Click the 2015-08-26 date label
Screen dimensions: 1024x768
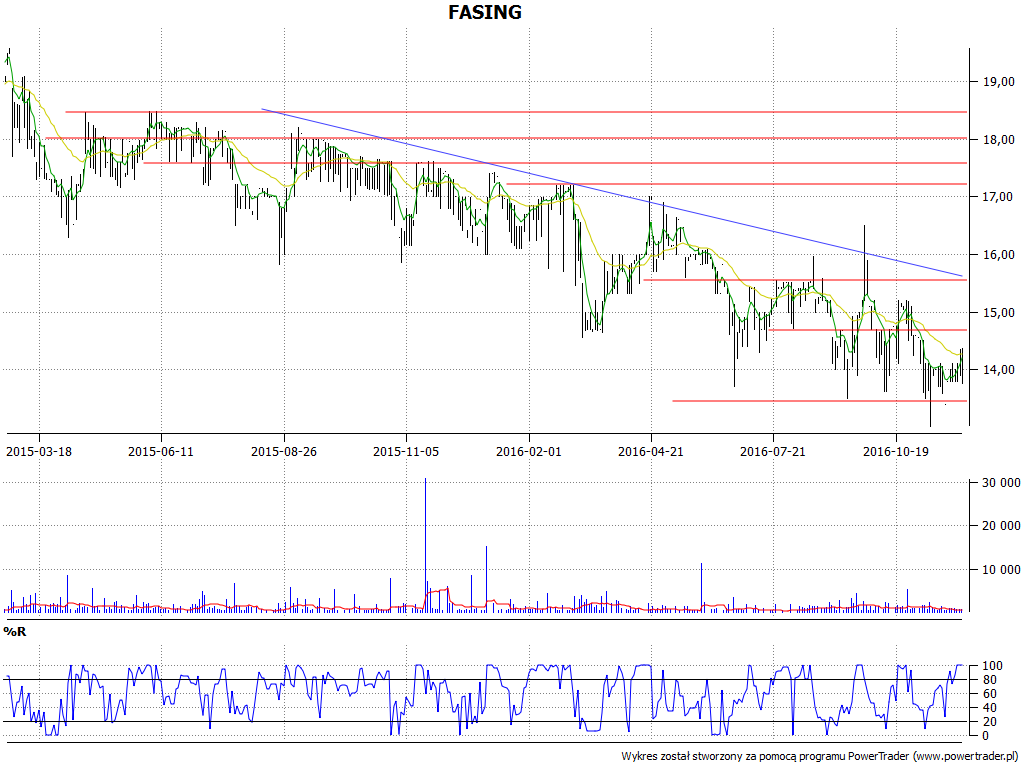(283, 451)
